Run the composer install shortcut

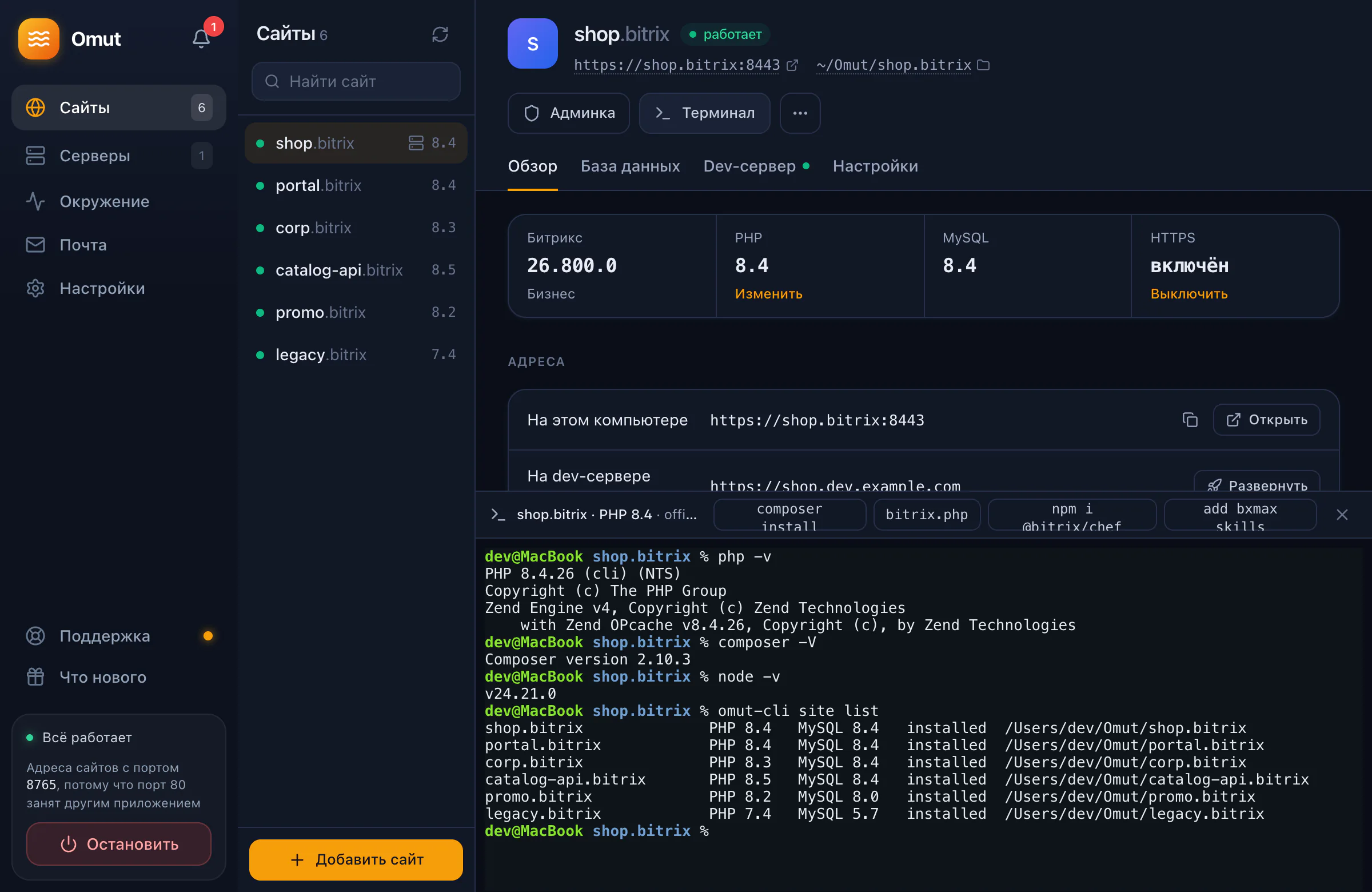click(x=789, y=514)
